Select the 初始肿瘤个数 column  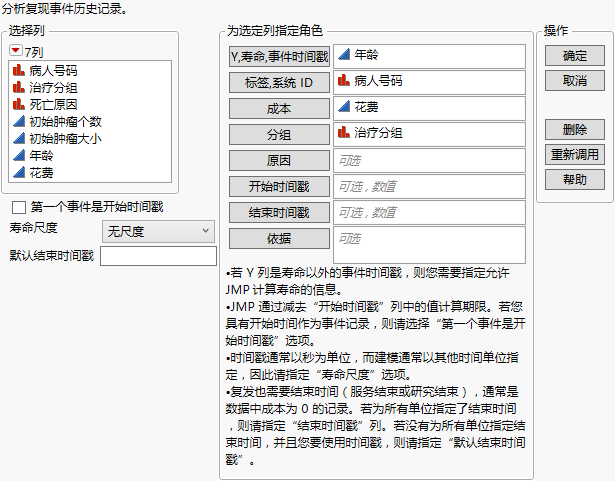tap(90, 122)
